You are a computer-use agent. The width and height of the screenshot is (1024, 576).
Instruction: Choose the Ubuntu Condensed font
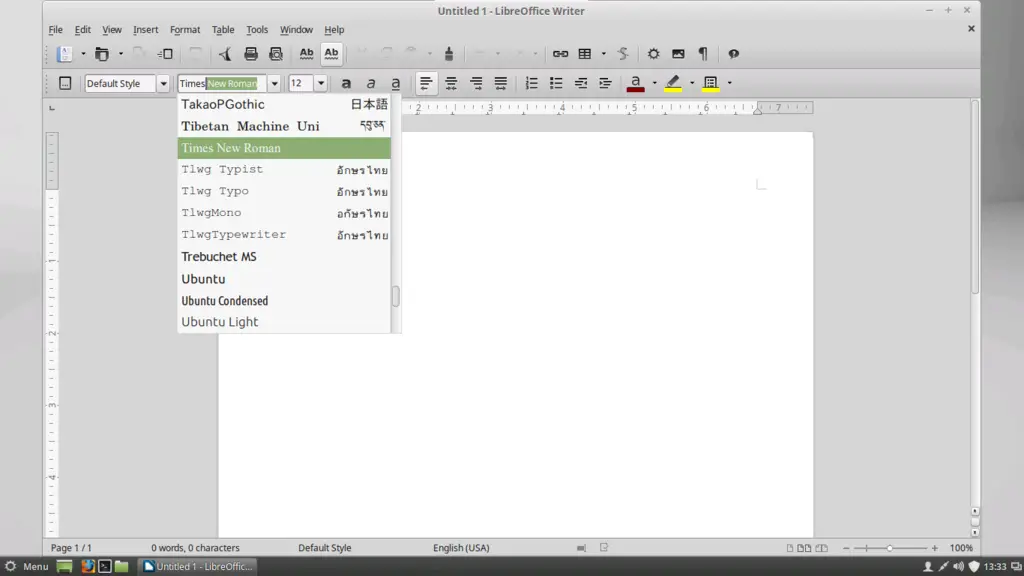click(x=284, y=300)
